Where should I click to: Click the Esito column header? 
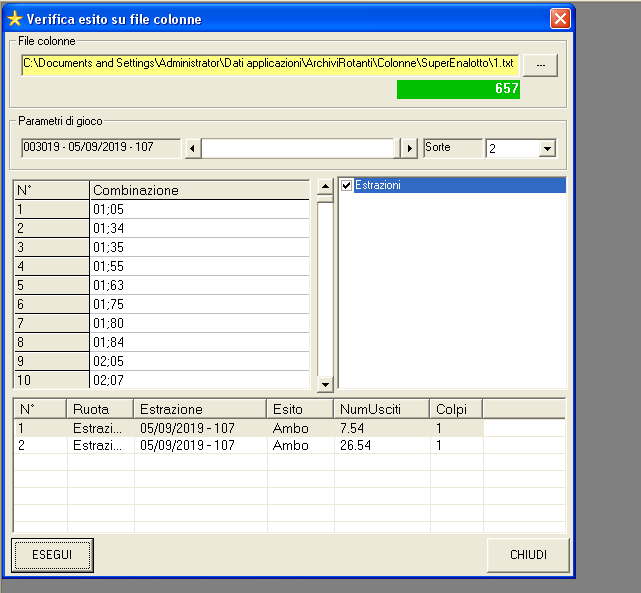(300, 409)
